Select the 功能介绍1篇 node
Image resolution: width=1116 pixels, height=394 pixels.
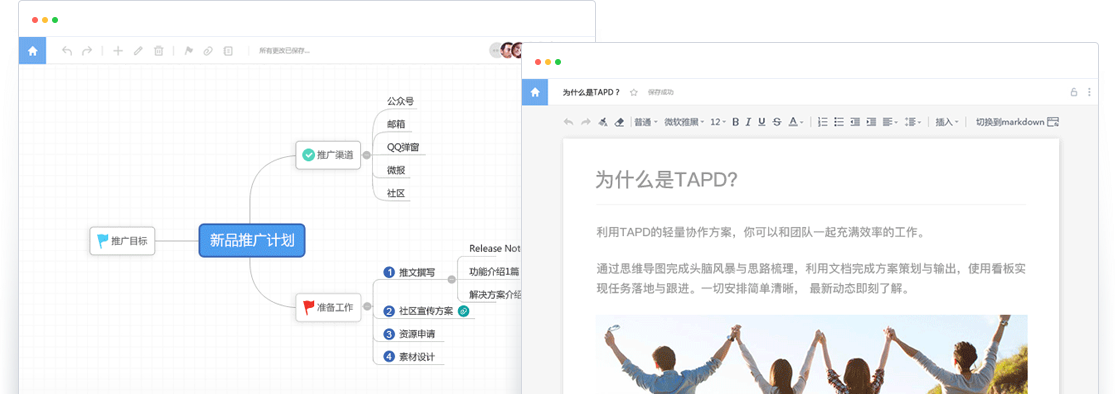coord(494,271)
